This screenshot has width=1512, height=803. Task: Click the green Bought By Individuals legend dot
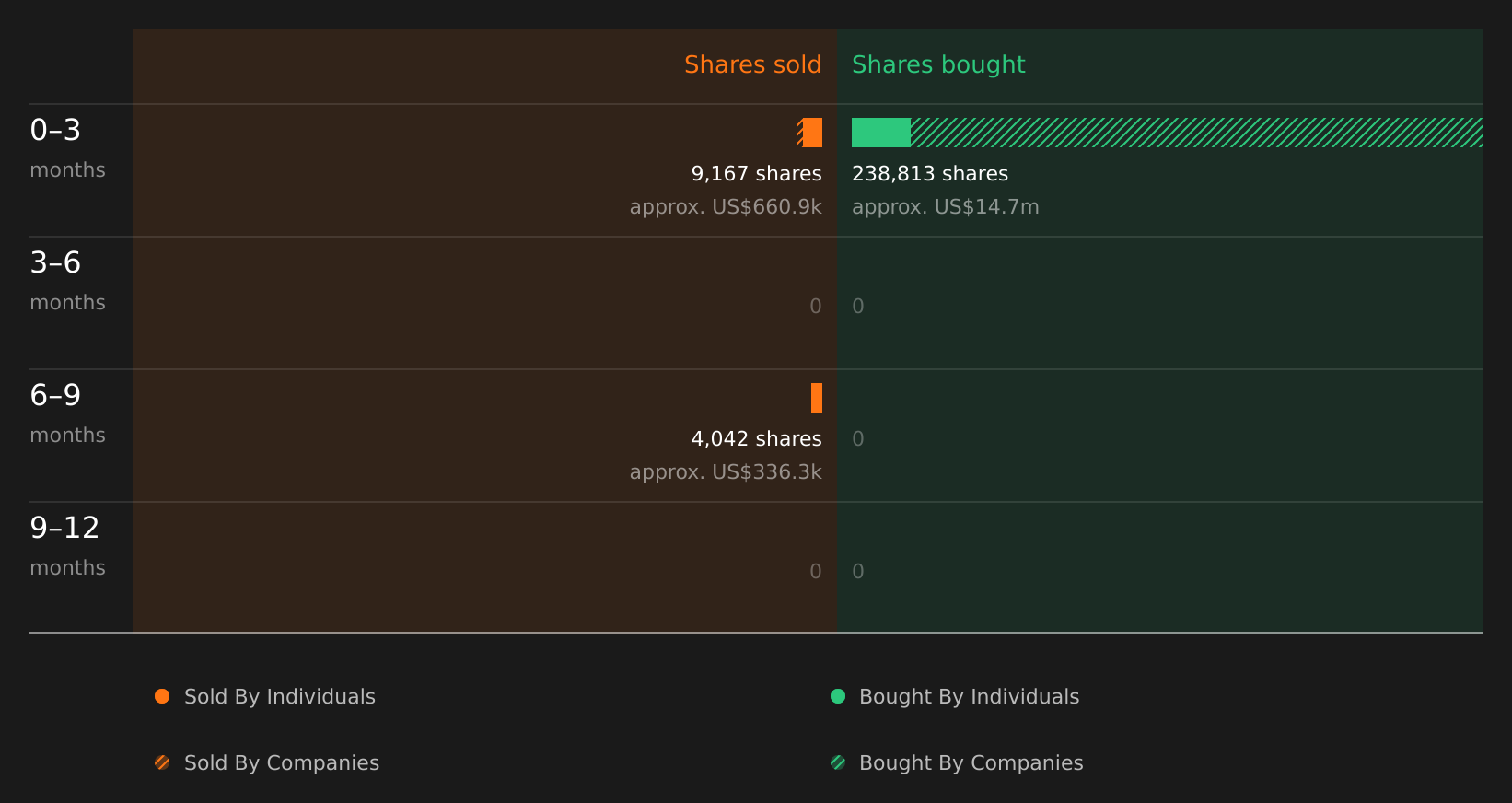point(838,696)
